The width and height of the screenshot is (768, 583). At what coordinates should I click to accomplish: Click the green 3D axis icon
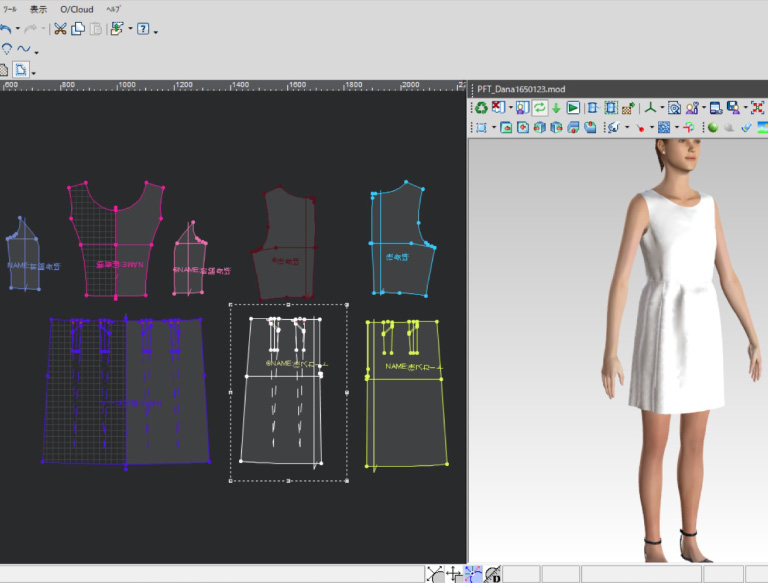[650, 107]
